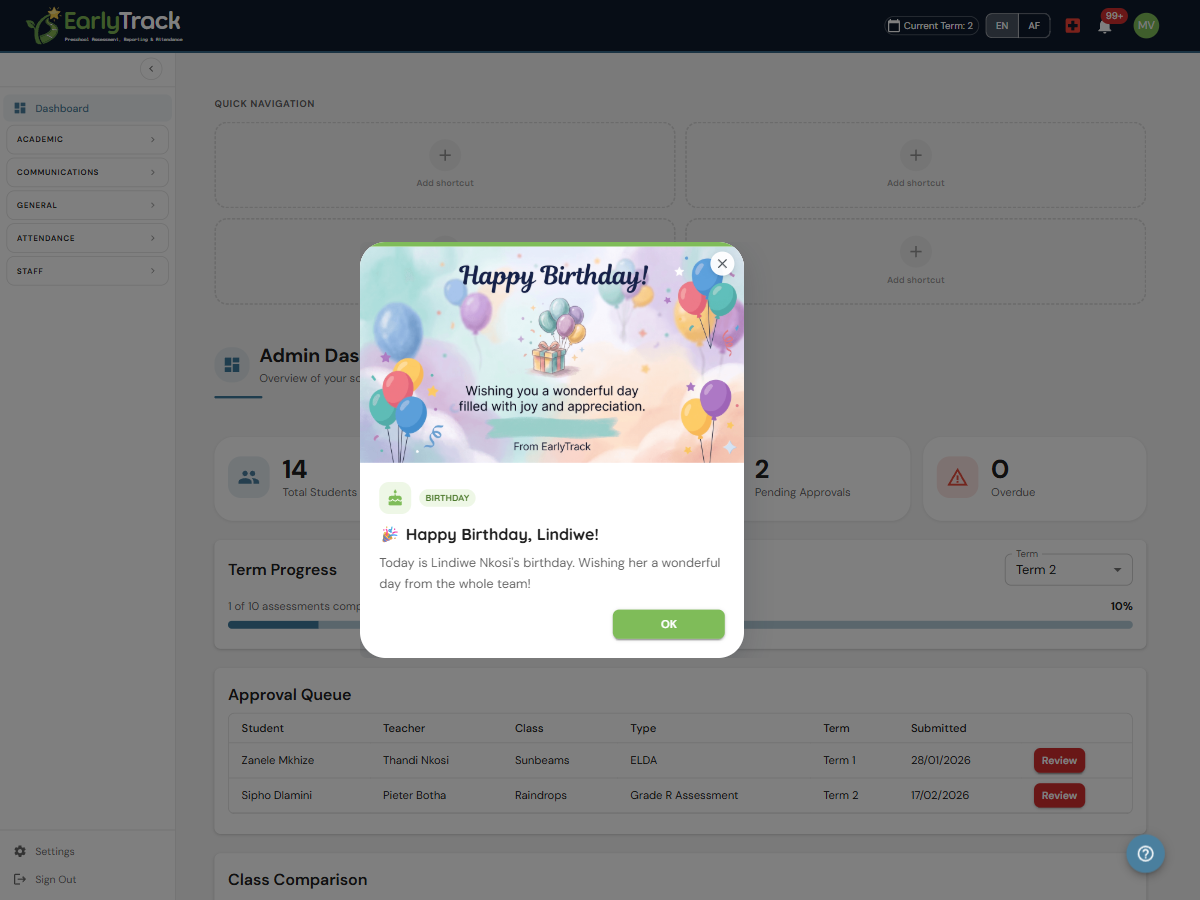Click the Current Term: 2 indicator
Viewport: 1200px width, 900px height.
click(x=931, y=26)
